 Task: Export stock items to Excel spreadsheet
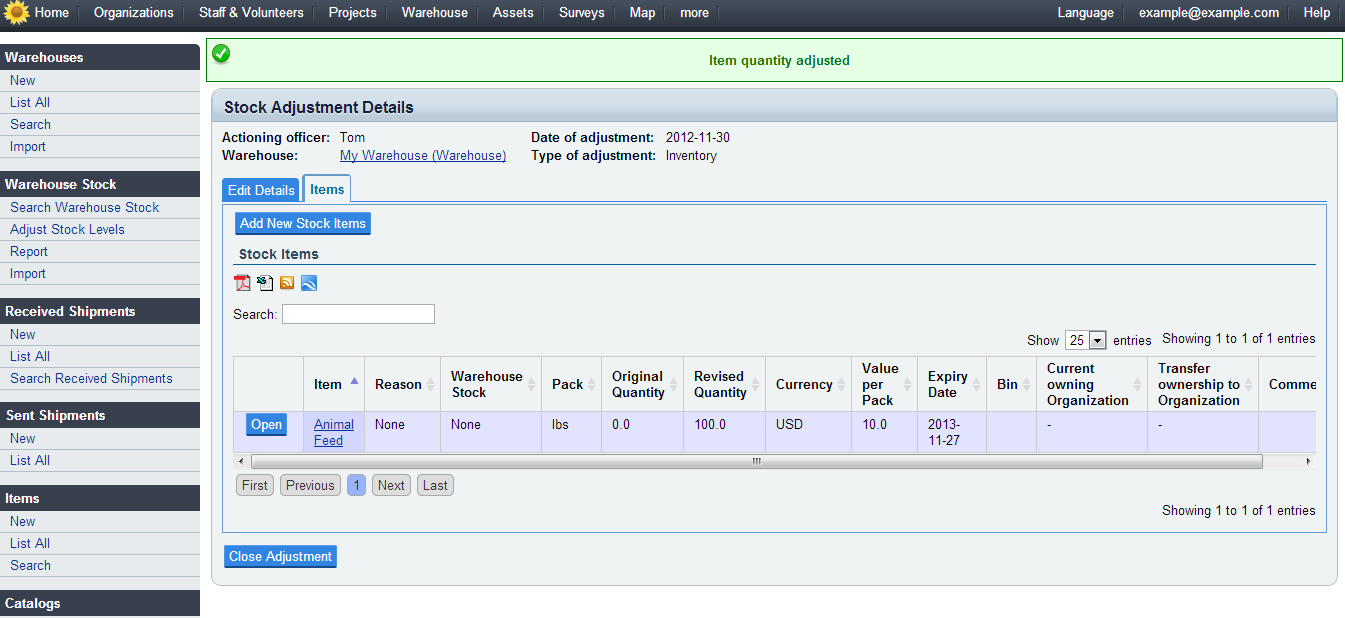coord(265,283)
